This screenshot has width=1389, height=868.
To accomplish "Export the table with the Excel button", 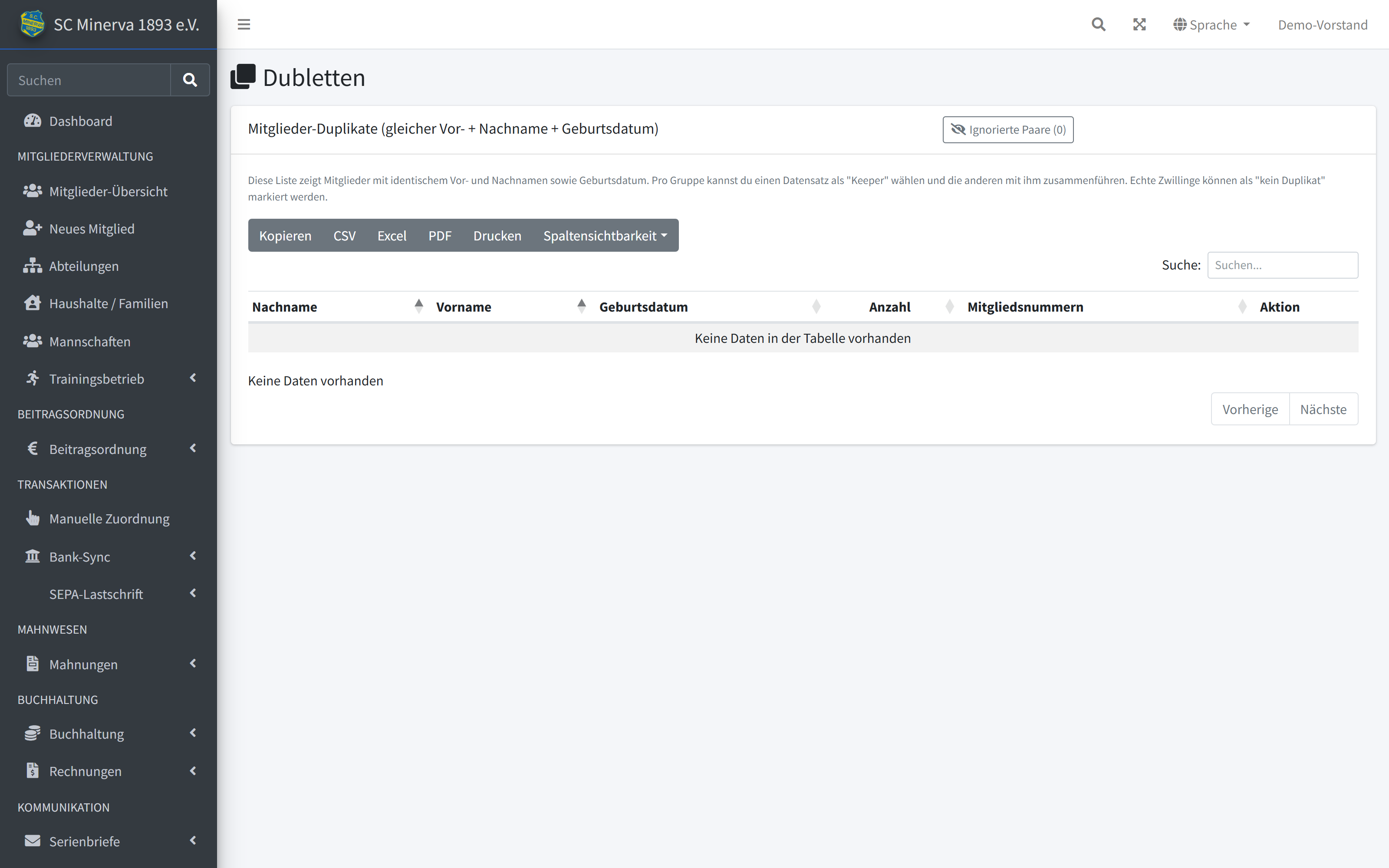I will (392, 235).
